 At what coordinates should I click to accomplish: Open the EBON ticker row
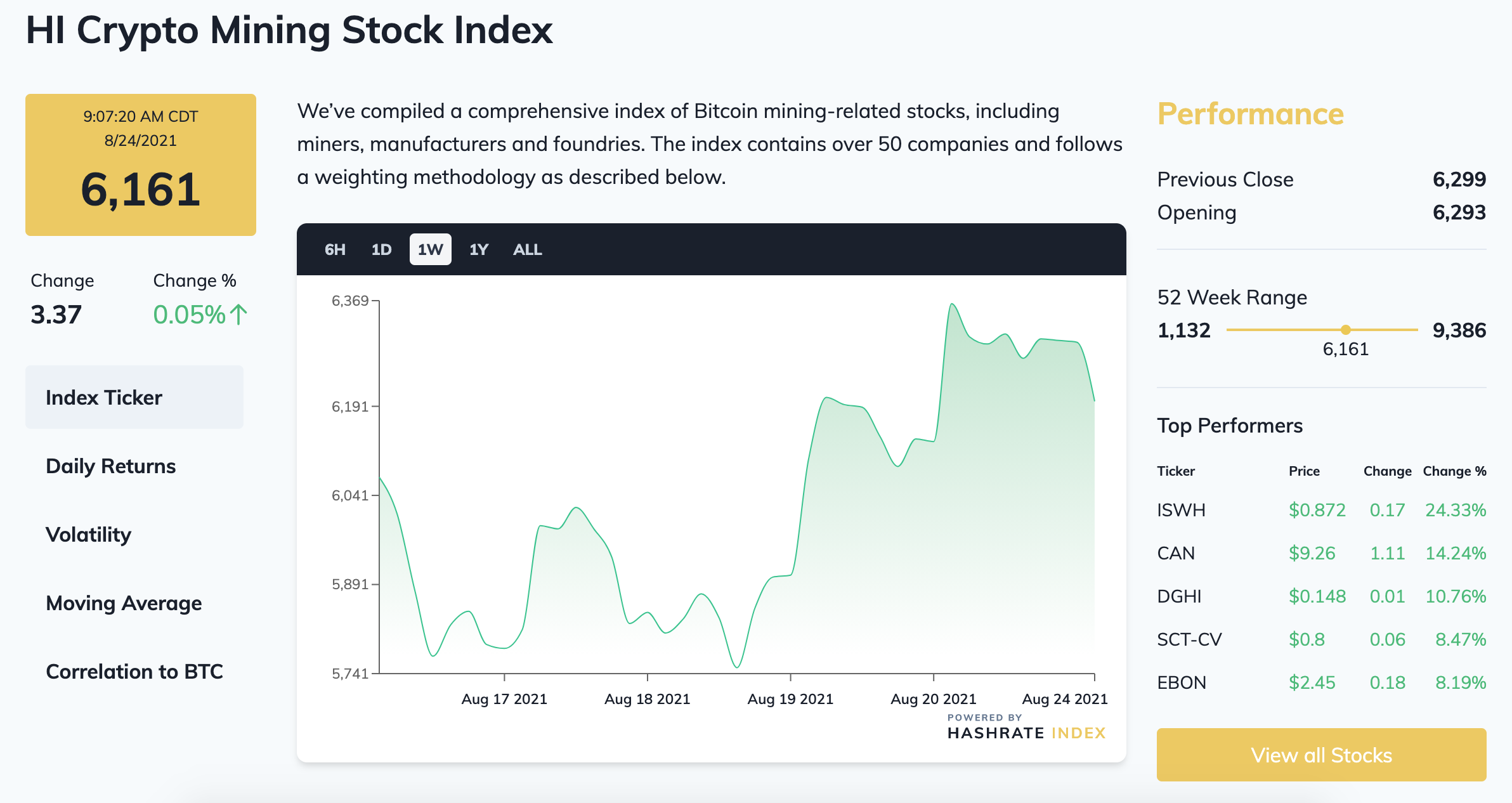click(x=1322, y=682)
